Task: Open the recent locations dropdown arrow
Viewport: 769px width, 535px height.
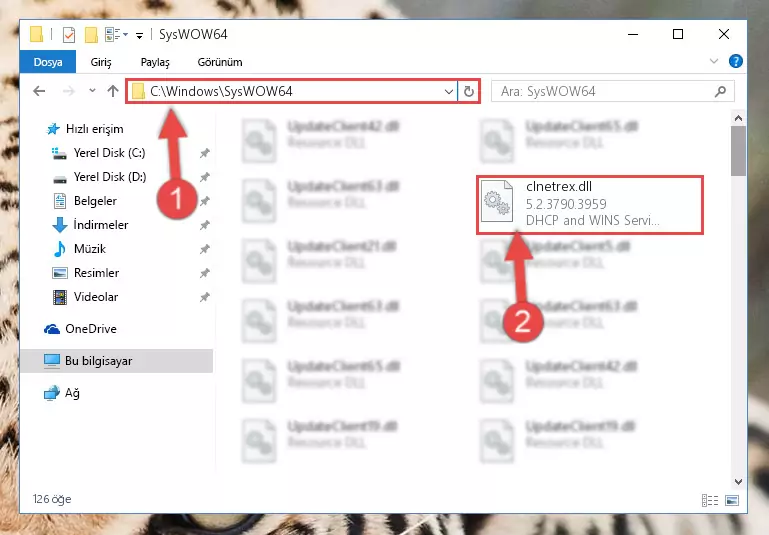Action: click(x=92, y=91)
